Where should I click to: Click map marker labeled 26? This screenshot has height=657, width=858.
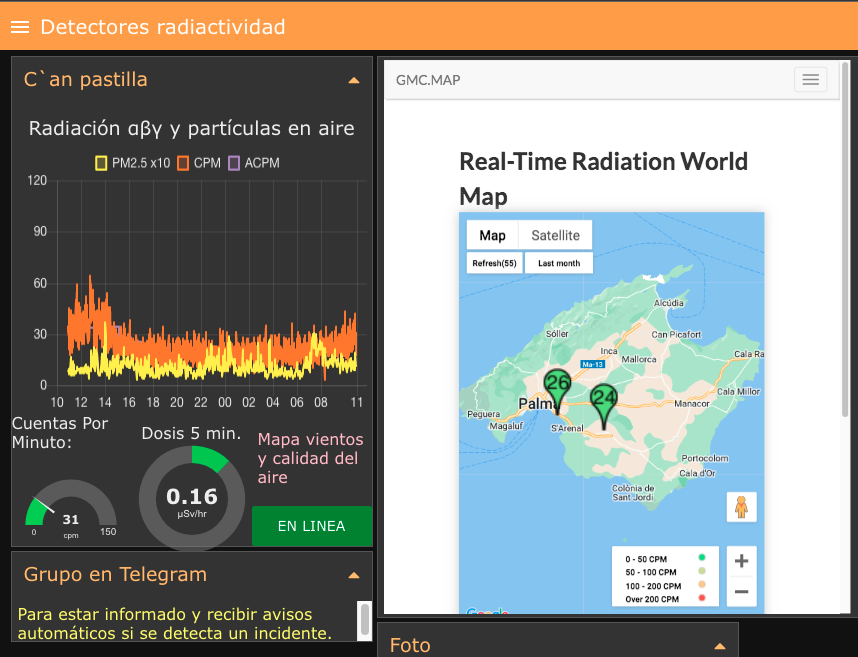(557, 391)
